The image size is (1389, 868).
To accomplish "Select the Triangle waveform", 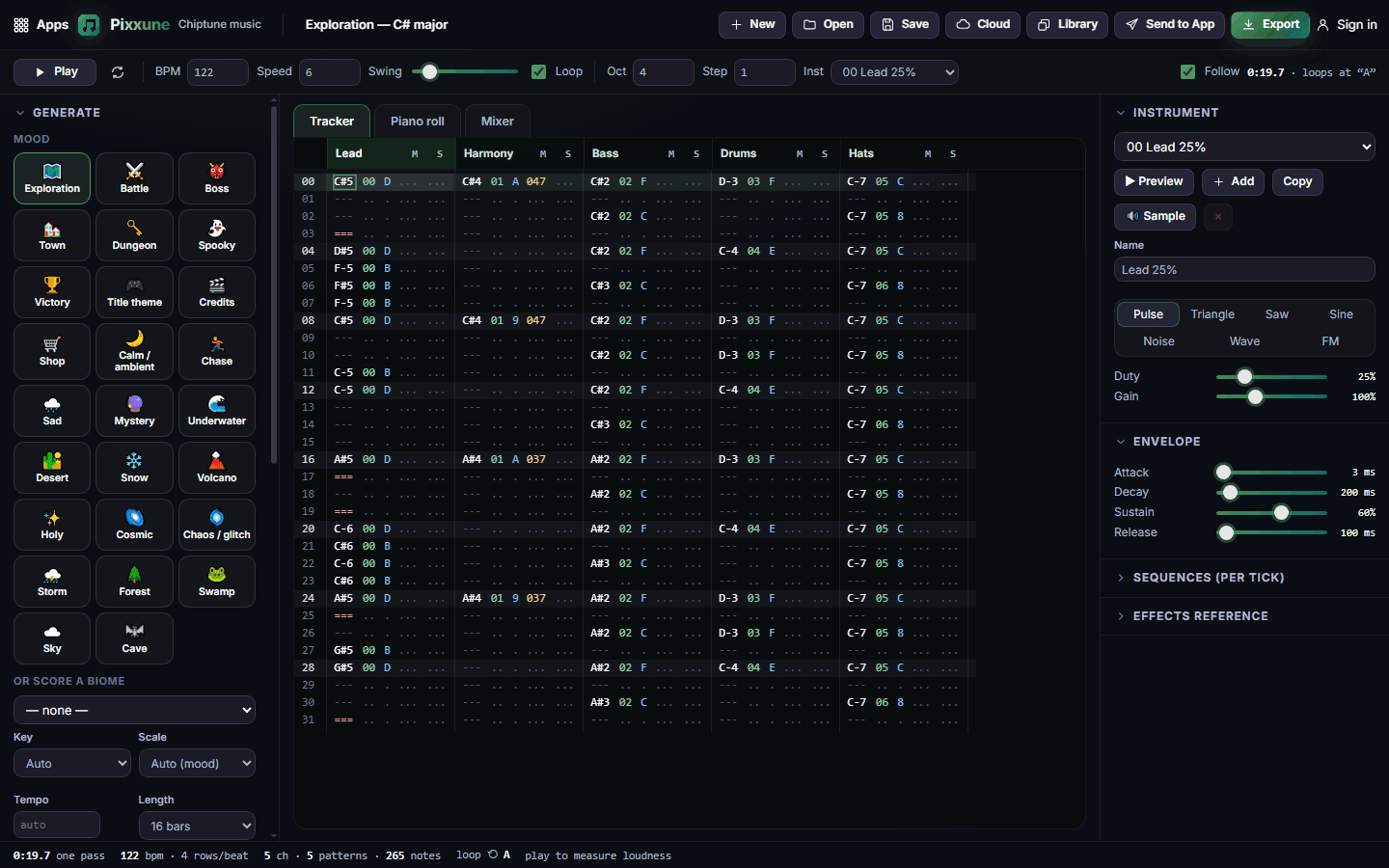I will click(1212, 314).
